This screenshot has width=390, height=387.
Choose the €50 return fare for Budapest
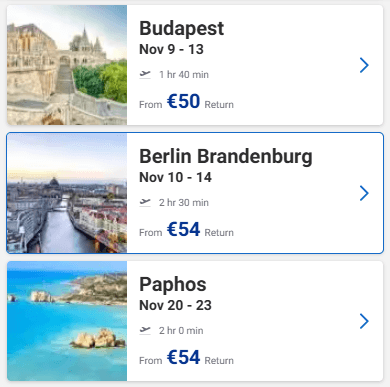[186, 101]
